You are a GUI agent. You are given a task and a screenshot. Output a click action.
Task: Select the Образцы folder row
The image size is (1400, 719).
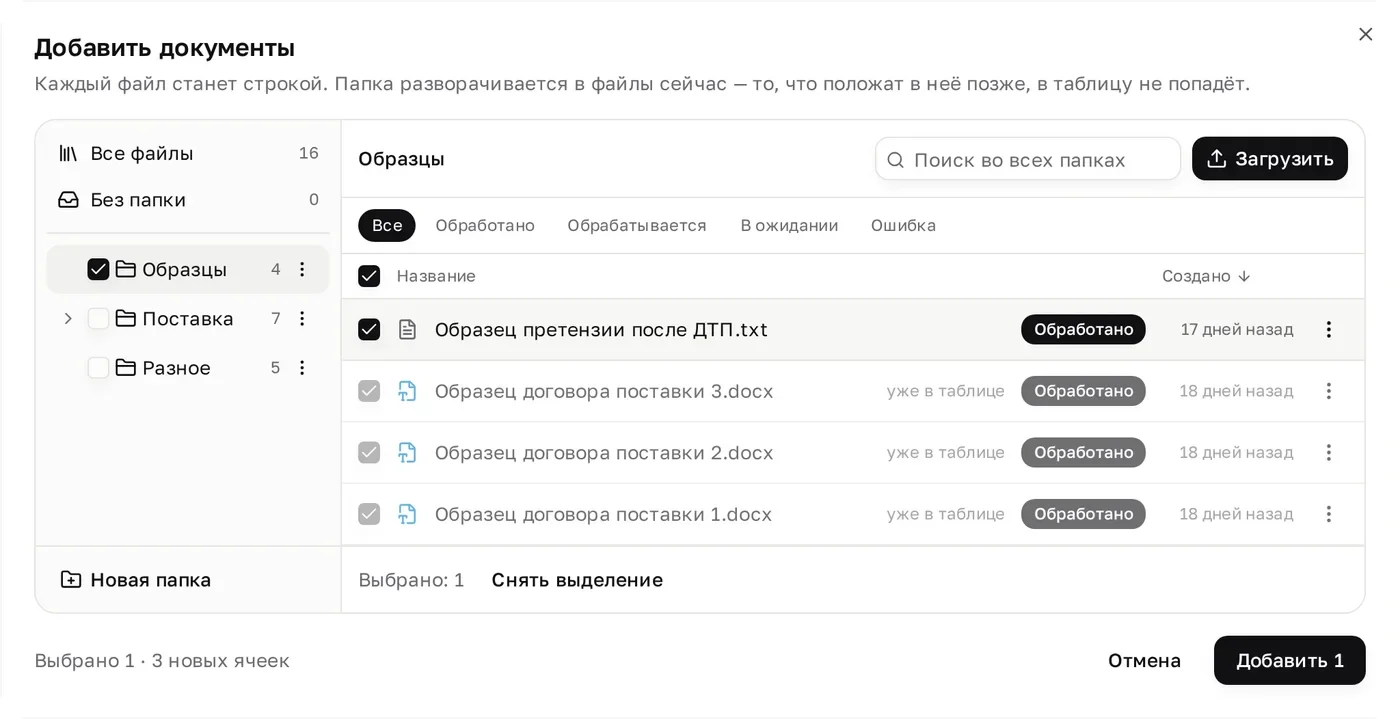pyautogui.click(x=188, y=269)
